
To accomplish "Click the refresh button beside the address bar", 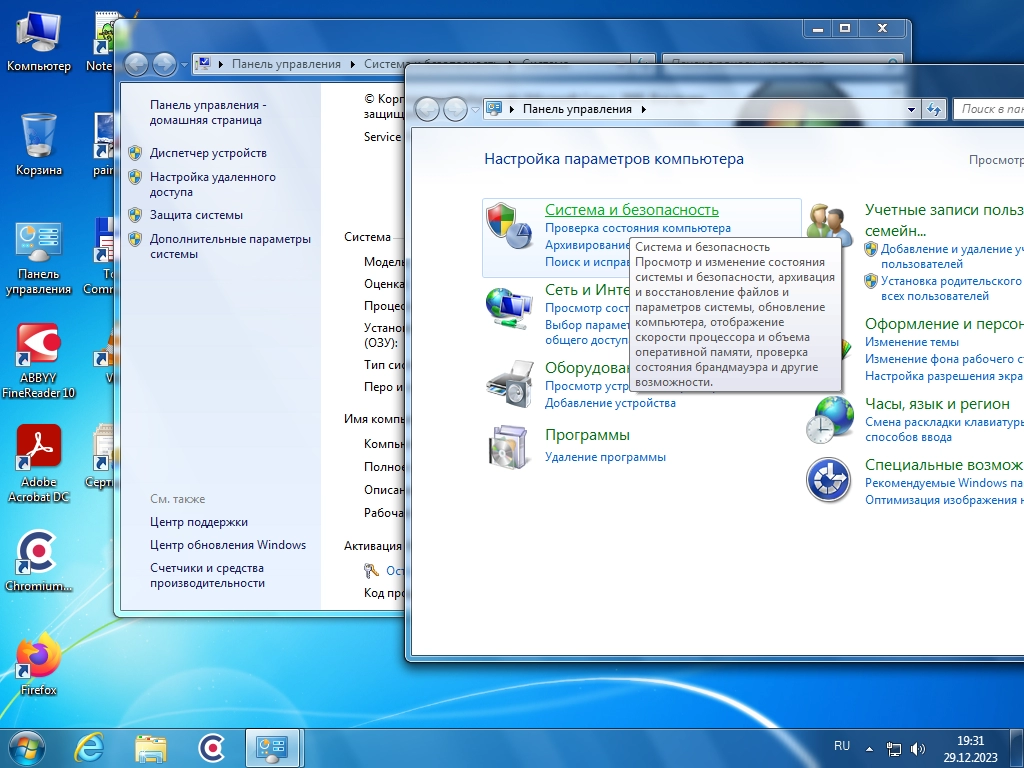I will [x=934, y=109].
